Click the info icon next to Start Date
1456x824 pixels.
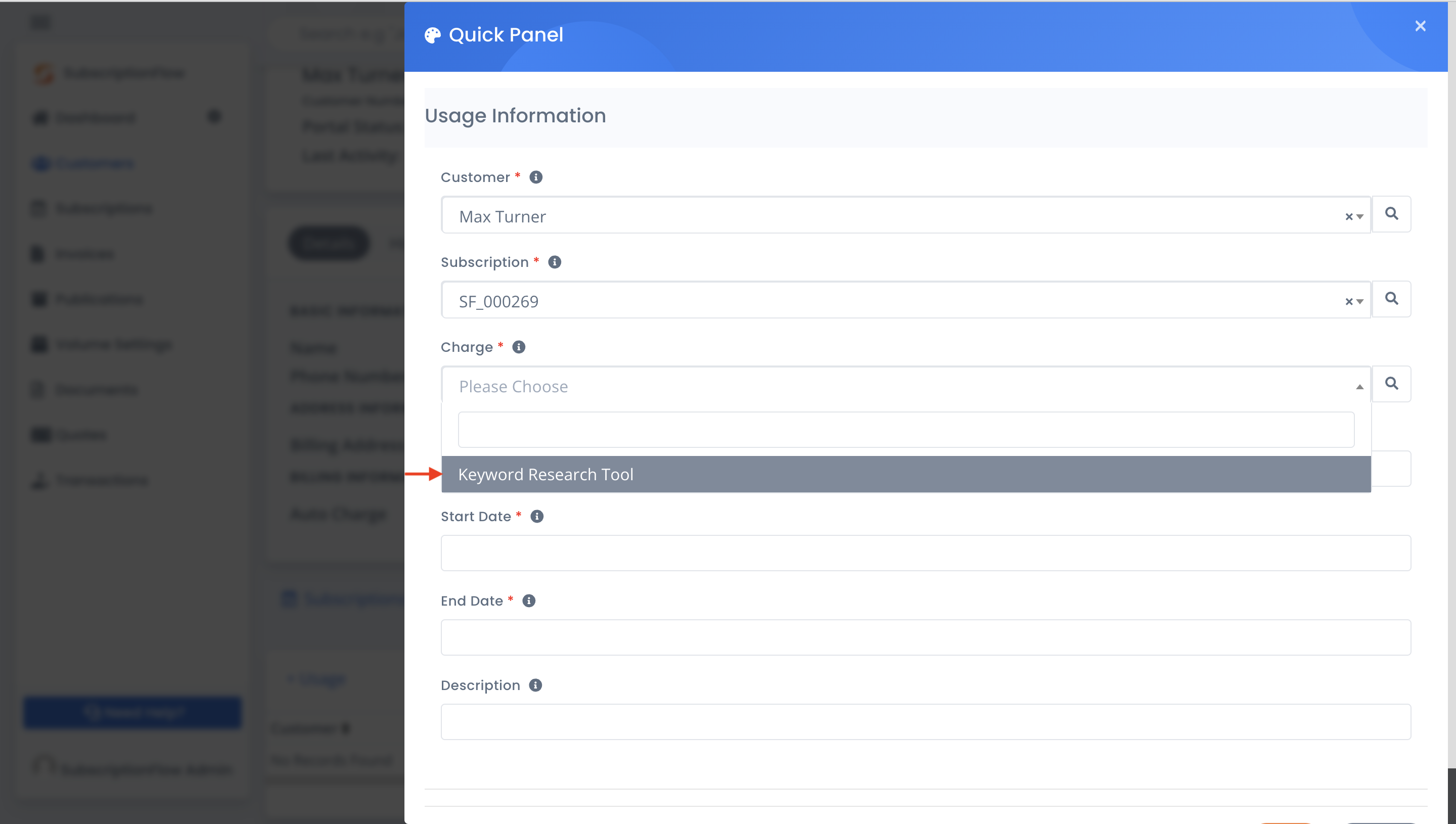point(536,516)
